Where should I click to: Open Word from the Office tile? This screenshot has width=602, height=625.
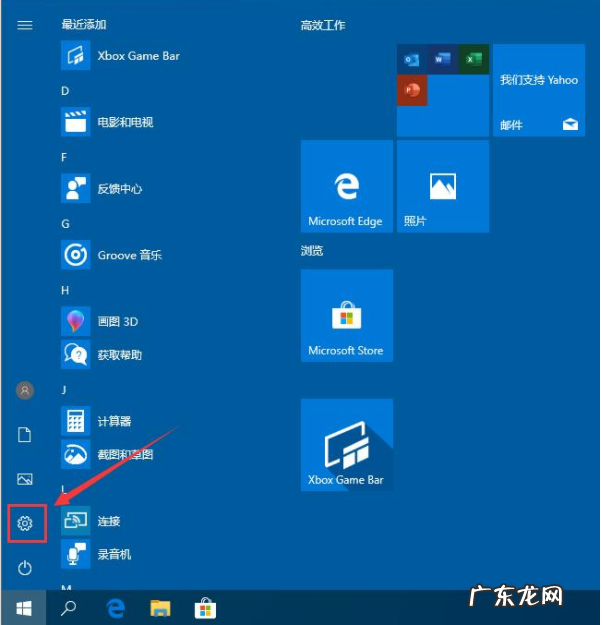(443, 59)
